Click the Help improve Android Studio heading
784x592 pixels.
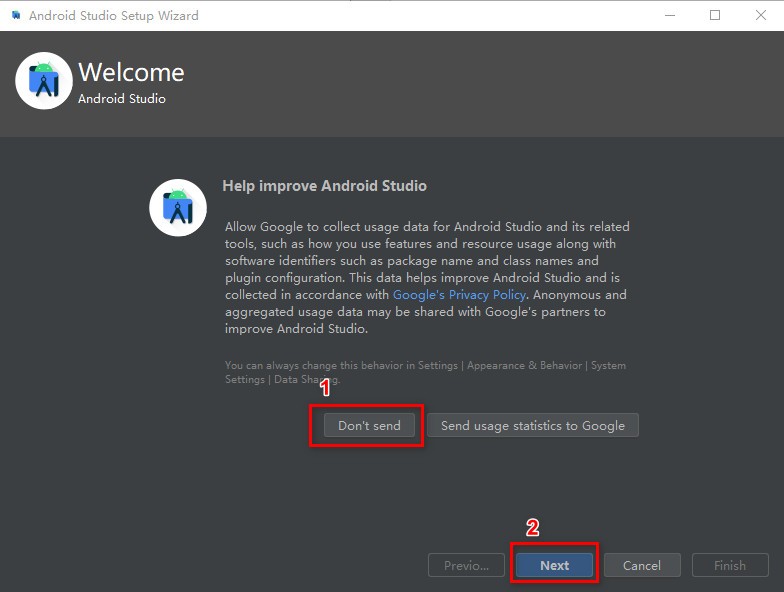pyautogui.click(x=324, y=186)
